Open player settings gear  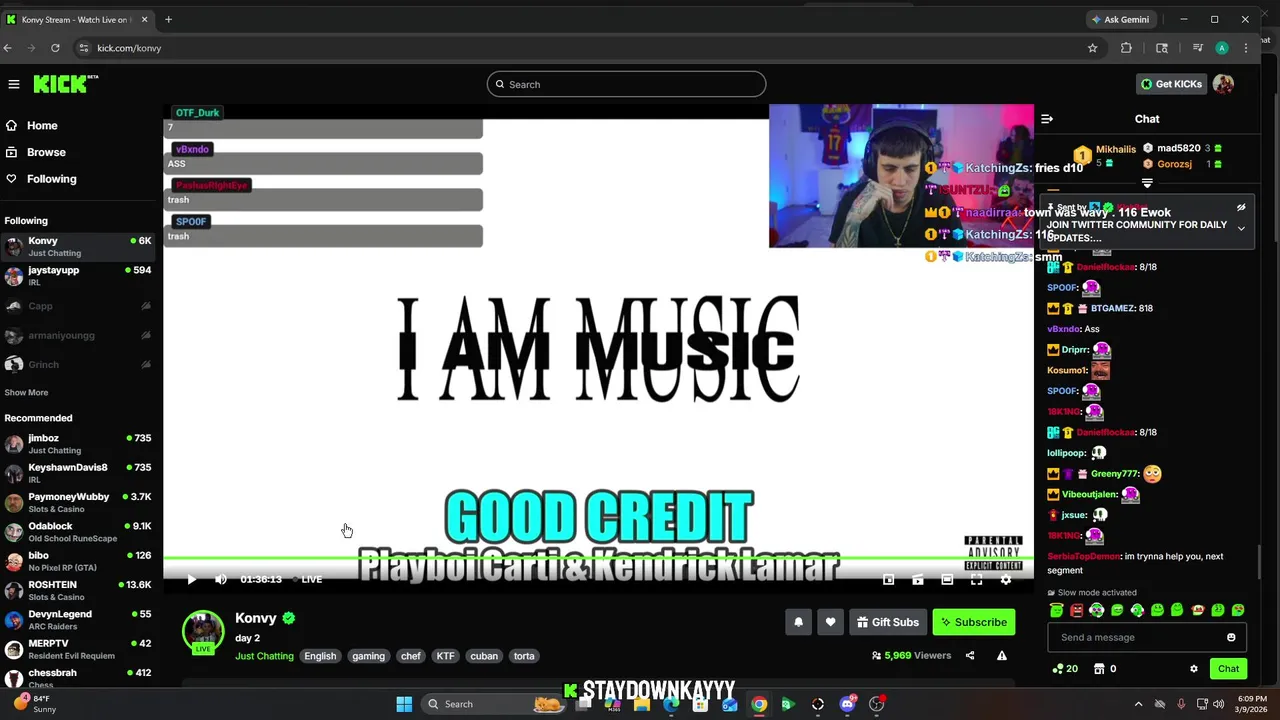[1006, 579]
